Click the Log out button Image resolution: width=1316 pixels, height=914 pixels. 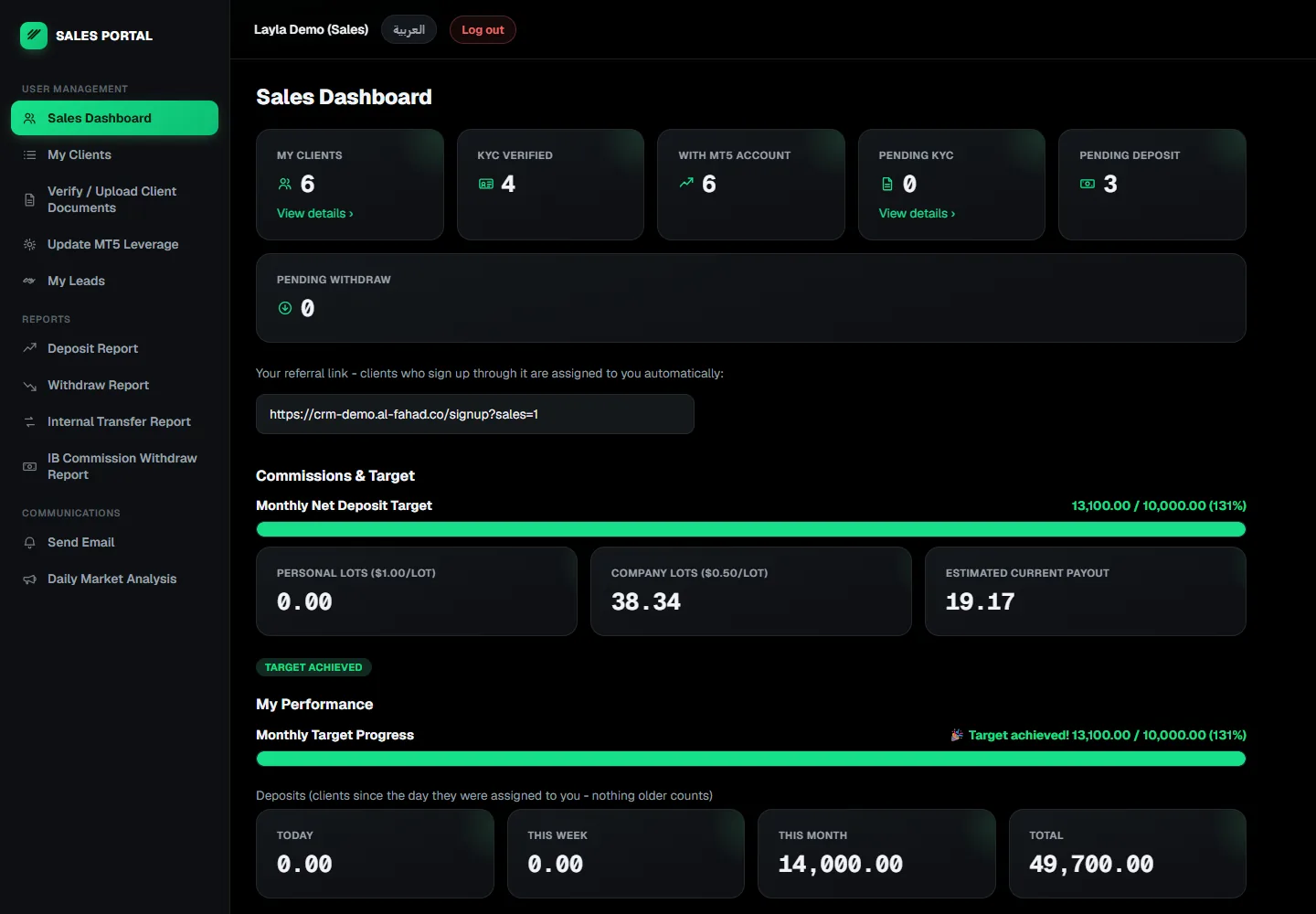[483, 29]
